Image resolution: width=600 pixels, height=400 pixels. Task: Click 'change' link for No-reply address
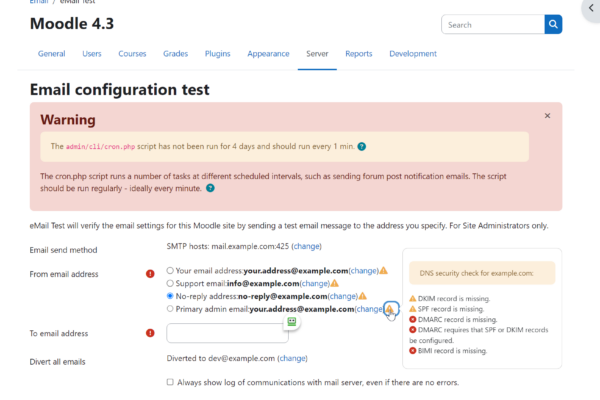[342, 296]
